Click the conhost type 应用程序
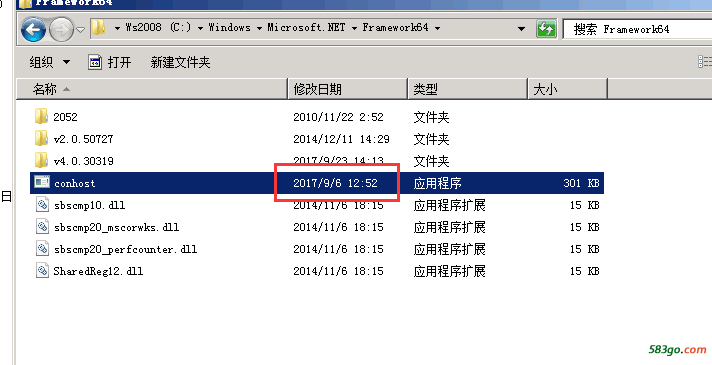Screen dimensions: 712x365 (438, 183)
